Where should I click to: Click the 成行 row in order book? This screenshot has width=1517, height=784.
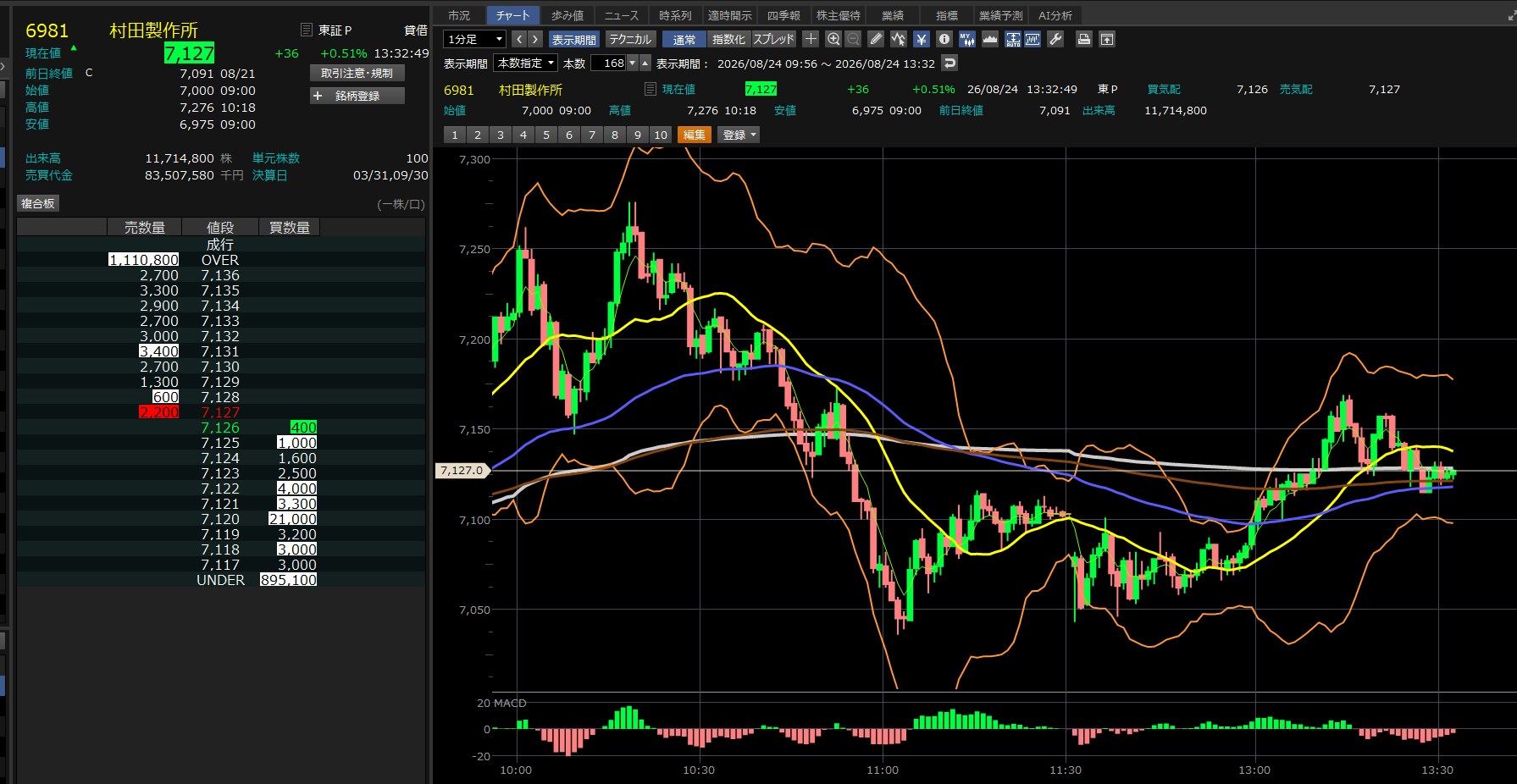click(x=221, y=245)
